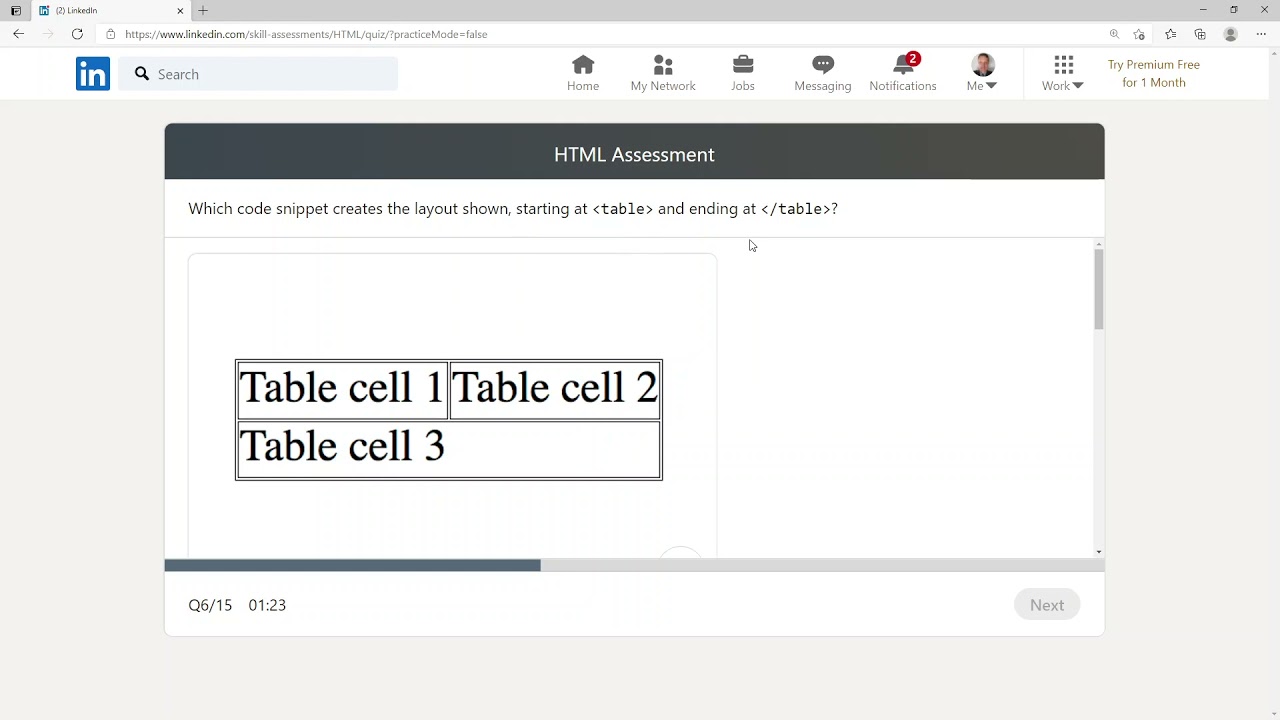1280x720 pixels.
Task: Open browser Collections icon
Action: click(1200, 34)
